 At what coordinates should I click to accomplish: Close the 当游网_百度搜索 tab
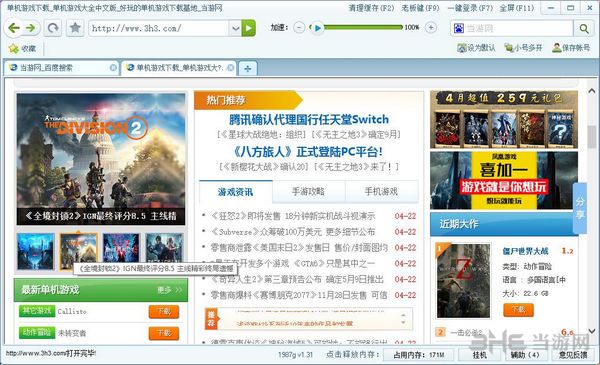tap(113, 68)
